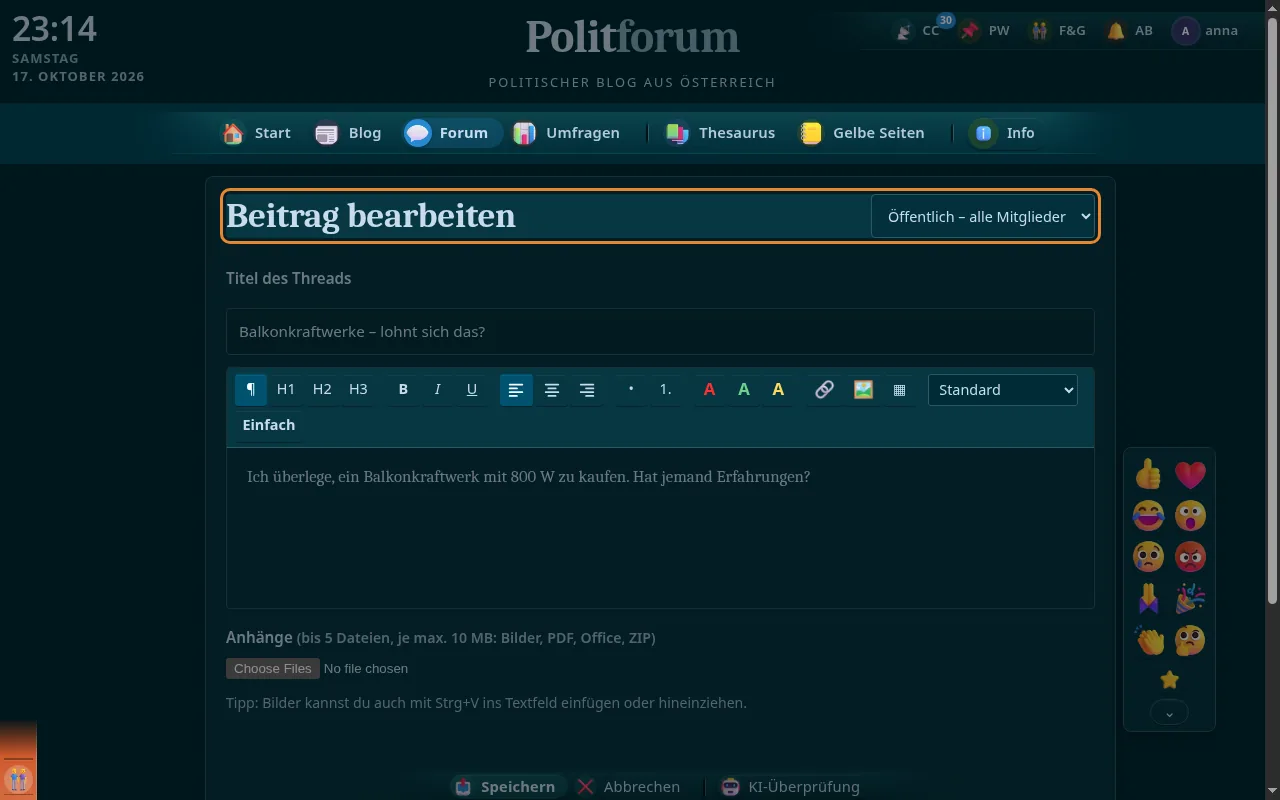Click the thread title input field

tap(660, 331)
